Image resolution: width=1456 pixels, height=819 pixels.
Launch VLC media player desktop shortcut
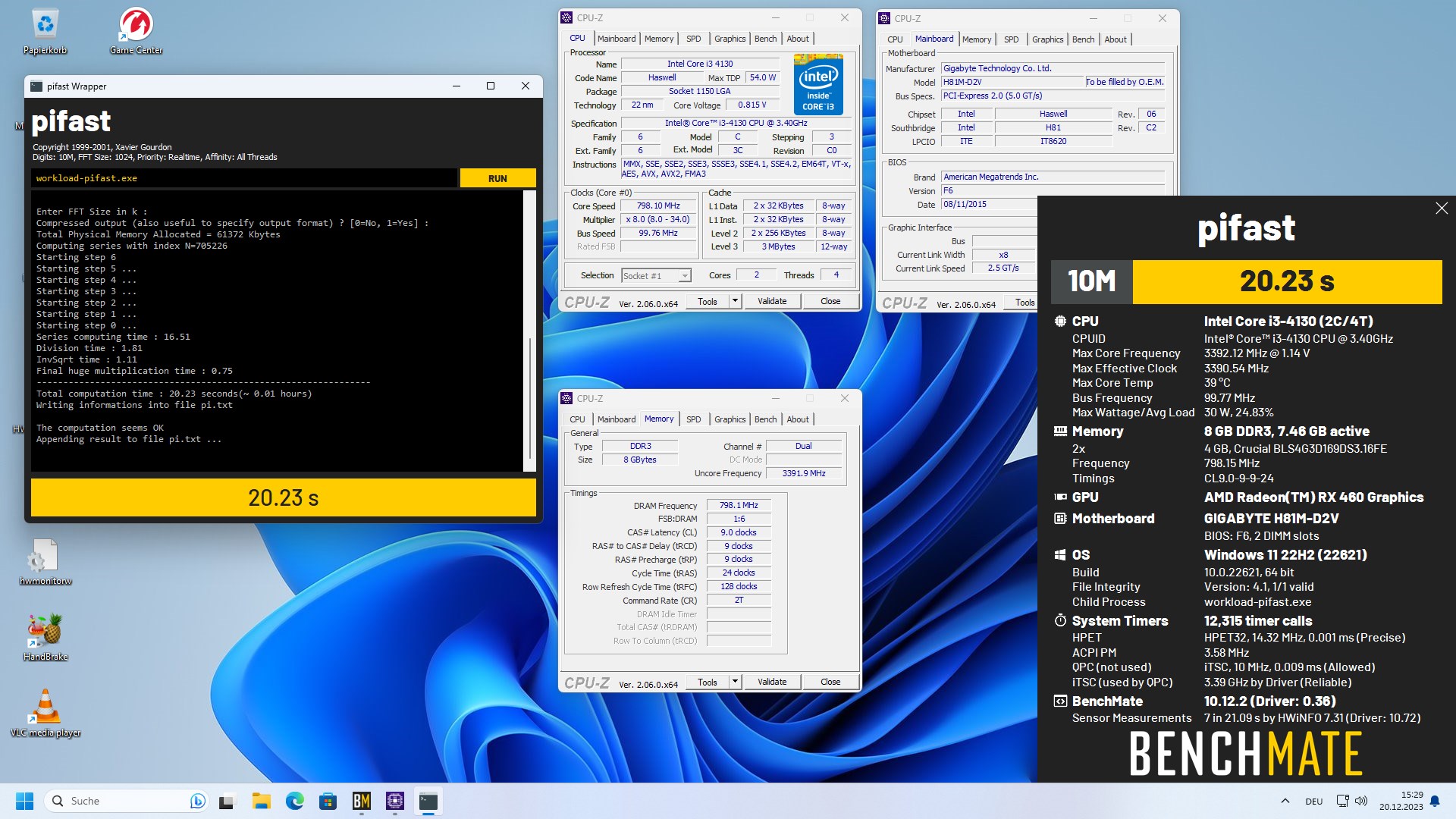(45, 713)
